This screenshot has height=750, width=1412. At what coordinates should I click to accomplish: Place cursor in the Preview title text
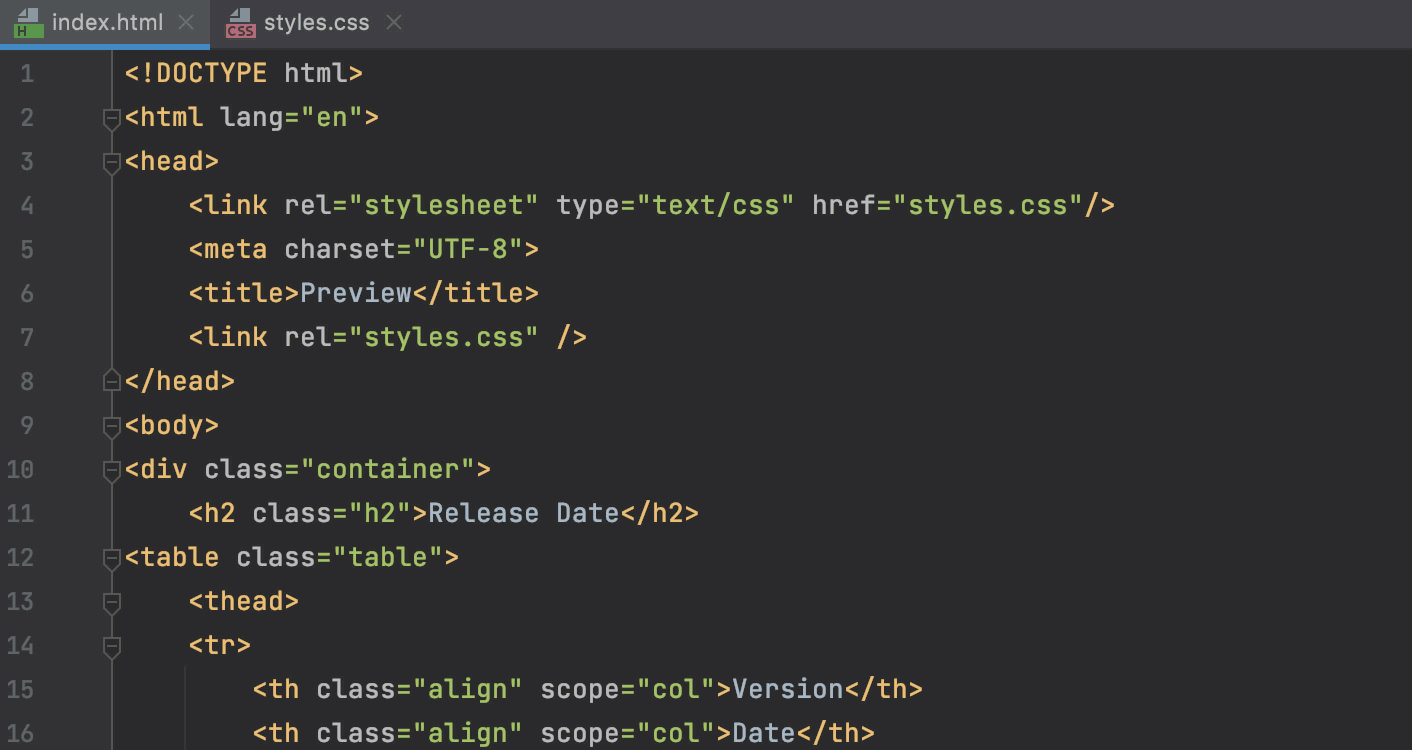tap(357, 292)
